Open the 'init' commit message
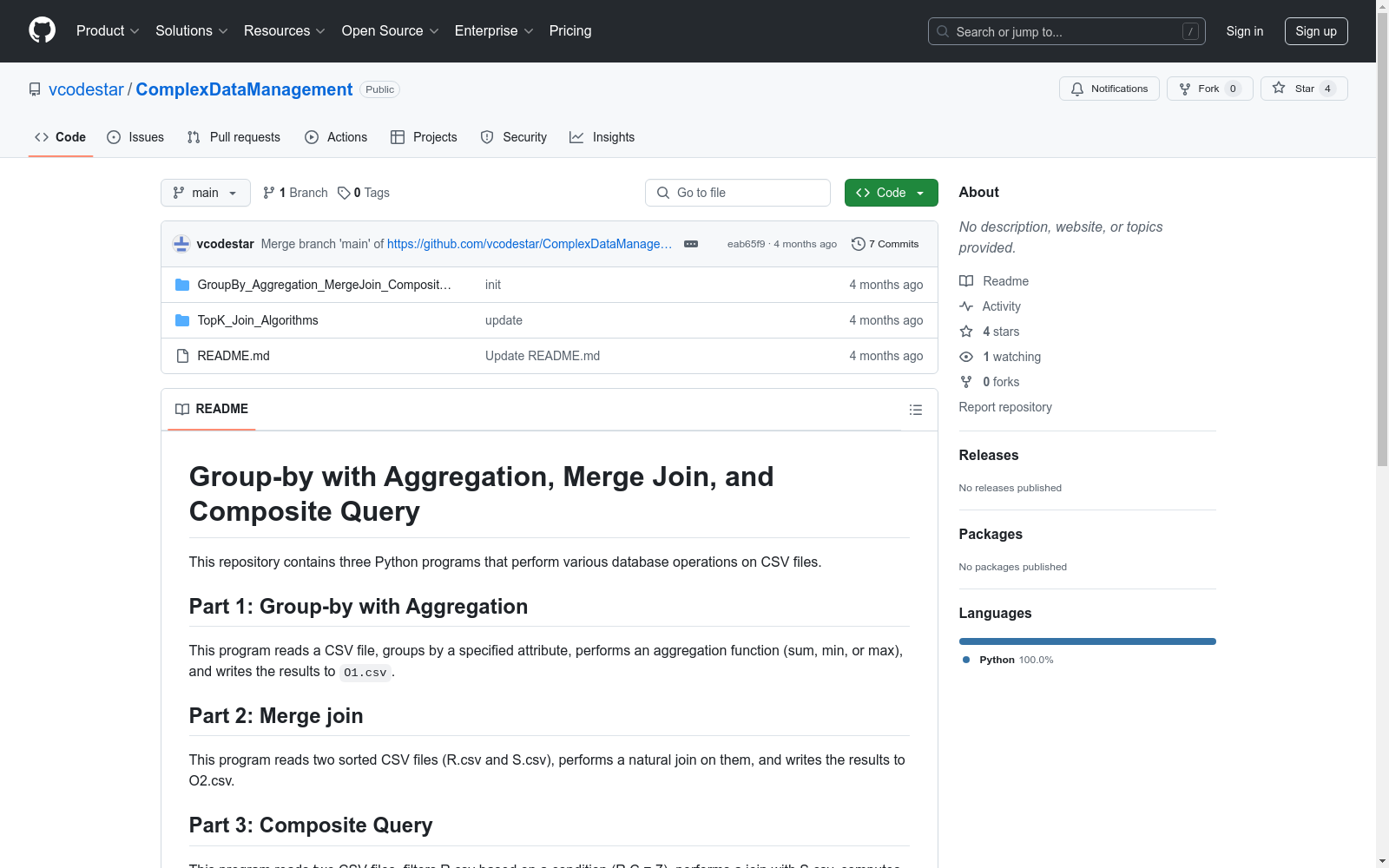1389x868 pixels. click(x=493, y=285)
